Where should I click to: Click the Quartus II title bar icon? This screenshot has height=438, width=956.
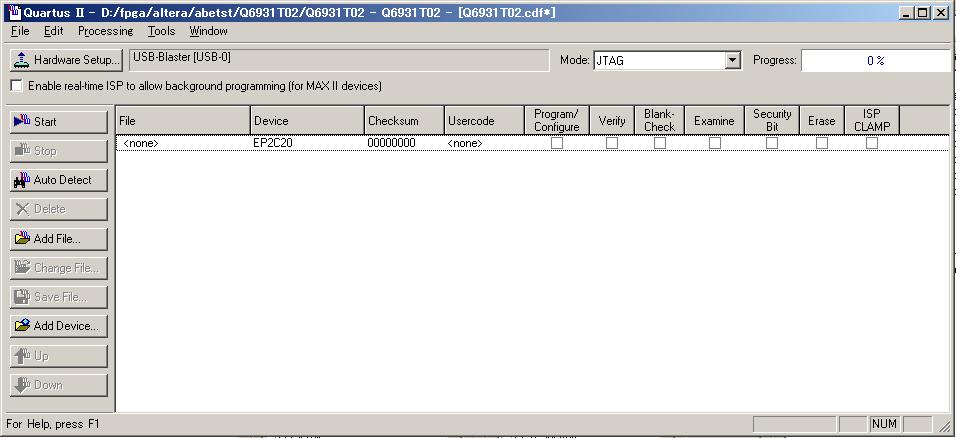[x=15, y=12]
